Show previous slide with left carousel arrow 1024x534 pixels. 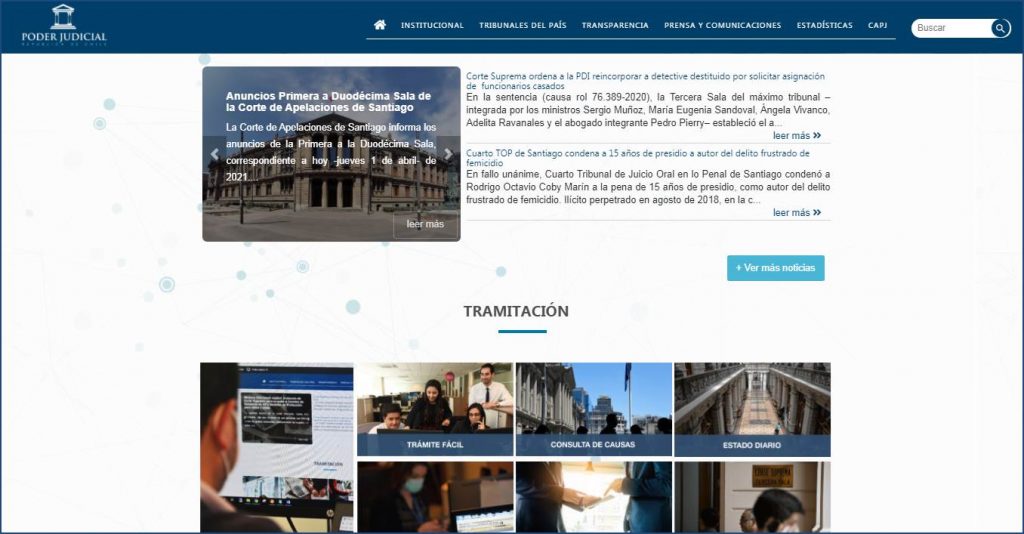215,155
